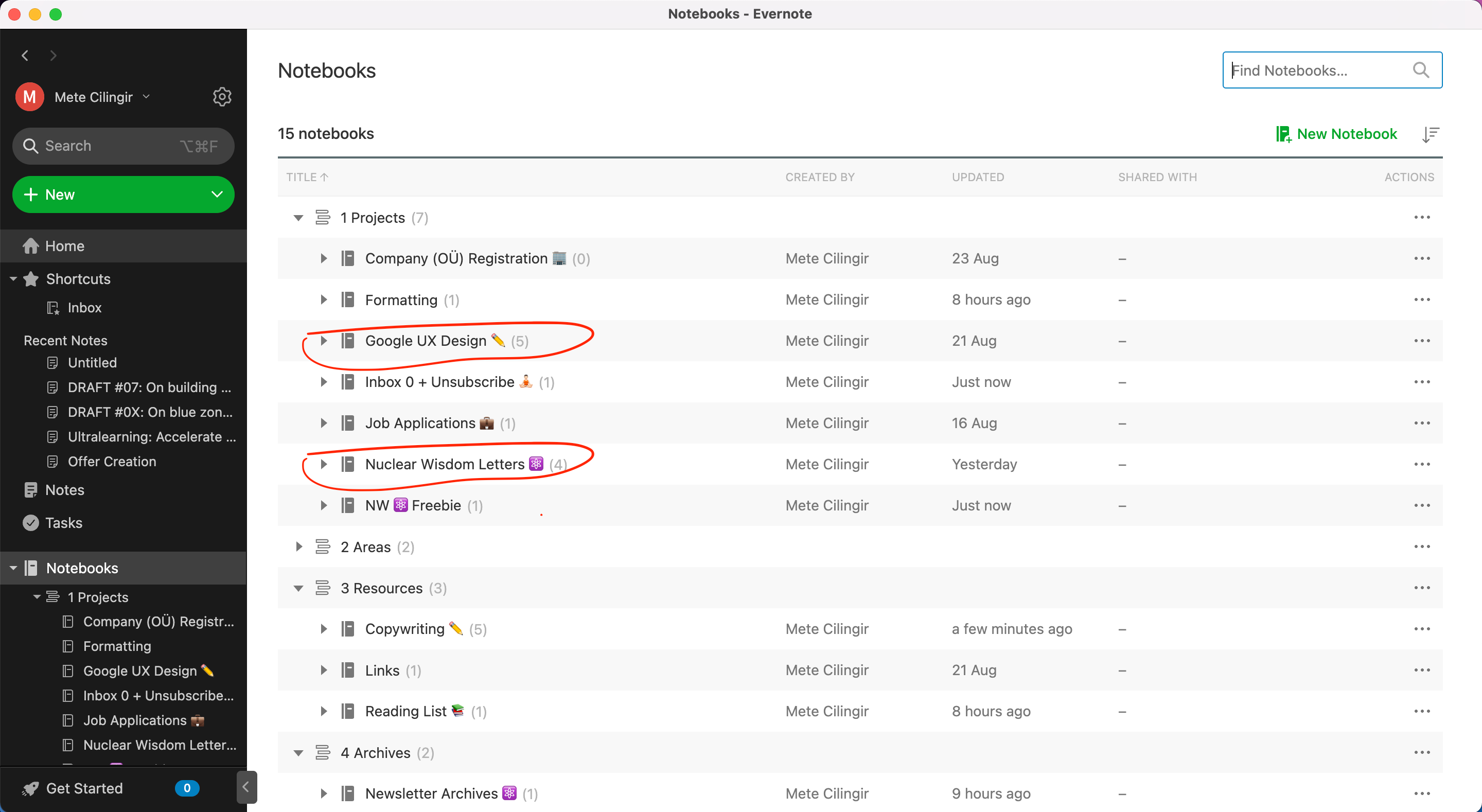This screenshot has height=812, width=1482.
Task: Click the Shortcuts star icon
Action: (x=31, y=279)
